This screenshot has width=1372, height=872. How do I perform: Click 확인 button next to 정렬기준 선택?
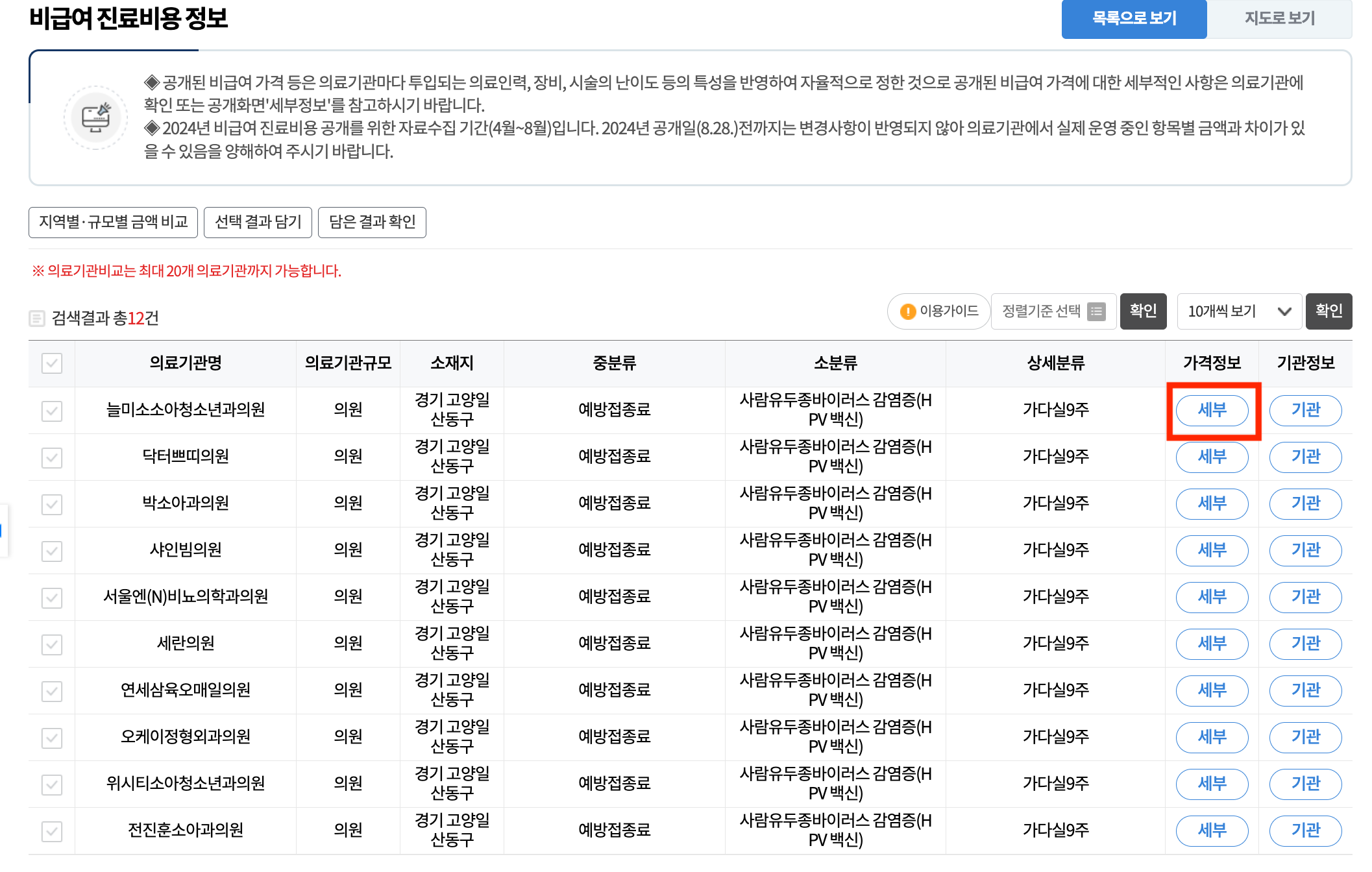(1143, 311)
